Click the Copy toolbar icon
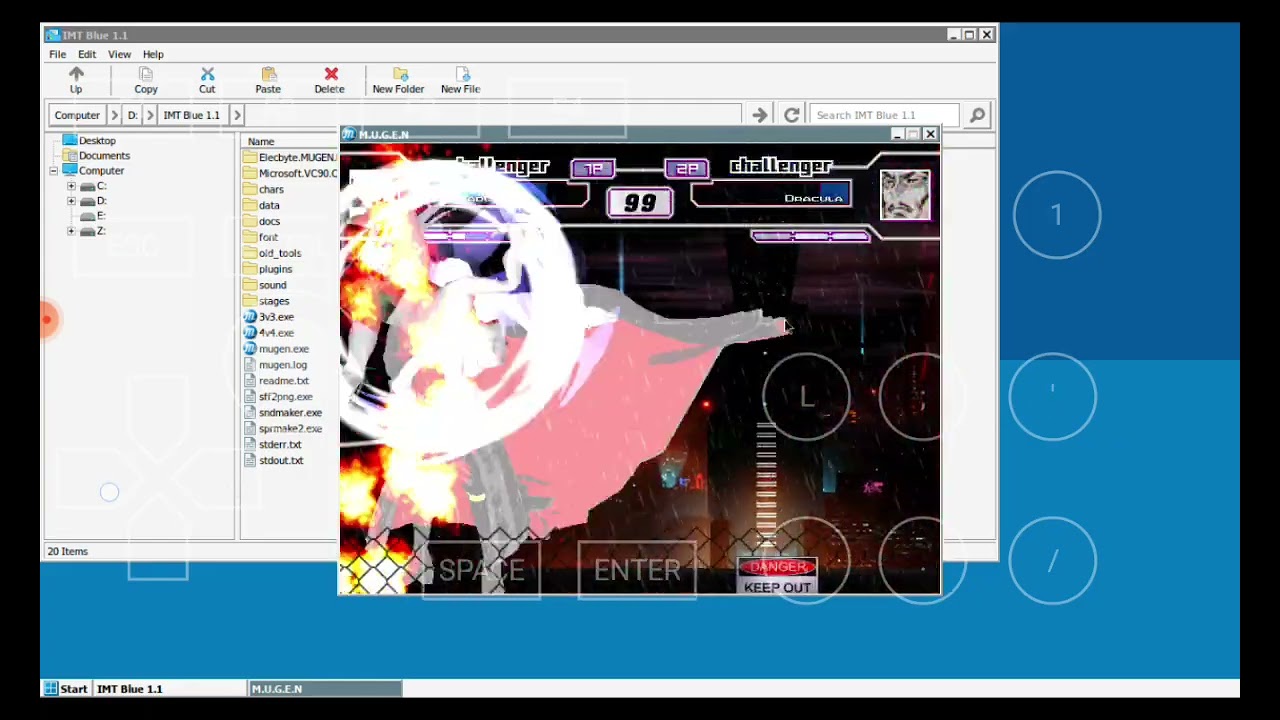Viewport: 1280px width, 720px height. tap(146, 75)
